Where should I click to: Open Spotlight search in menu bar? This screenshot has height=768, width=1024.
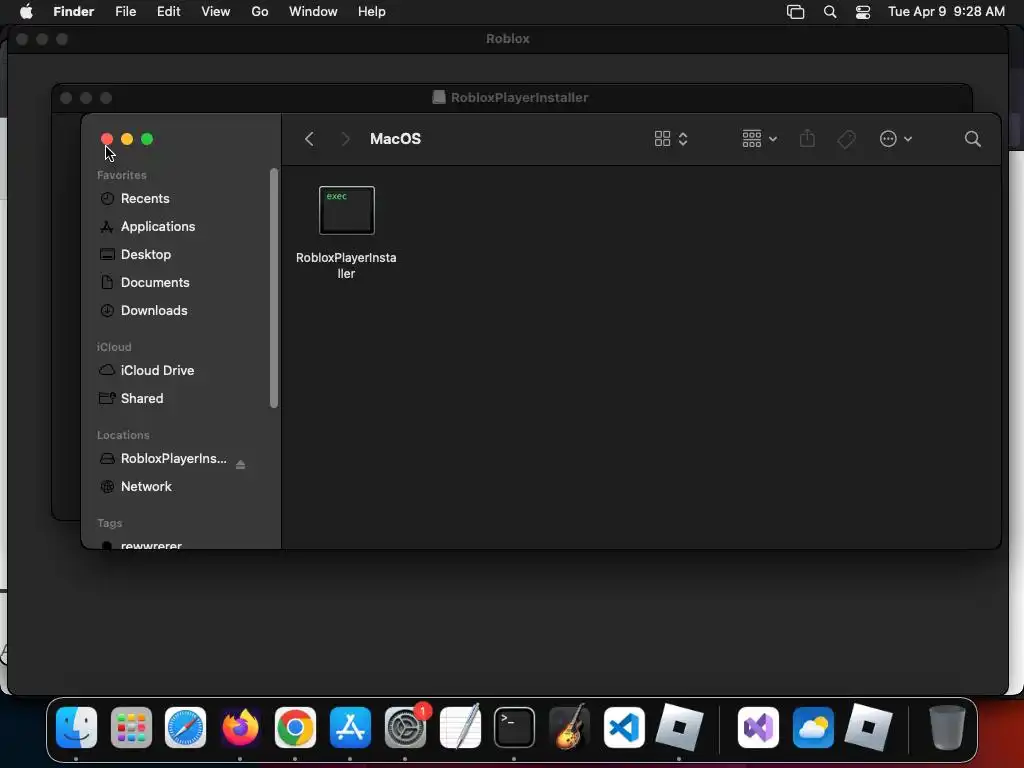point(830,12)
